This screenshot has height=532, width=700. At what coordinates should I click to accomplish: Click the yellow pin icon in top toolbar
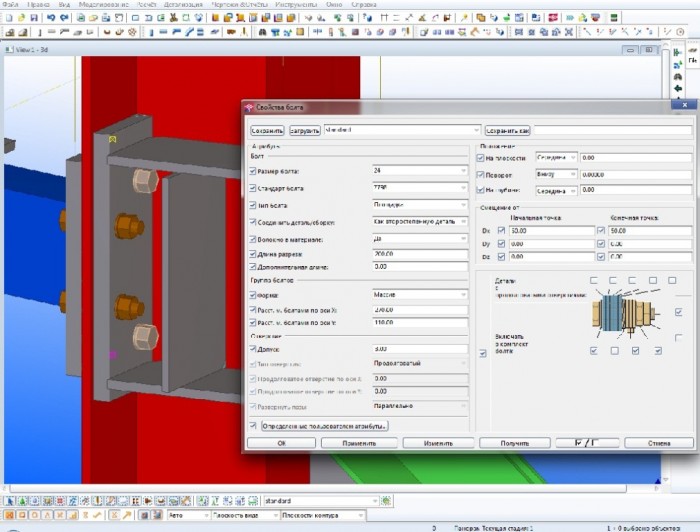464,18
